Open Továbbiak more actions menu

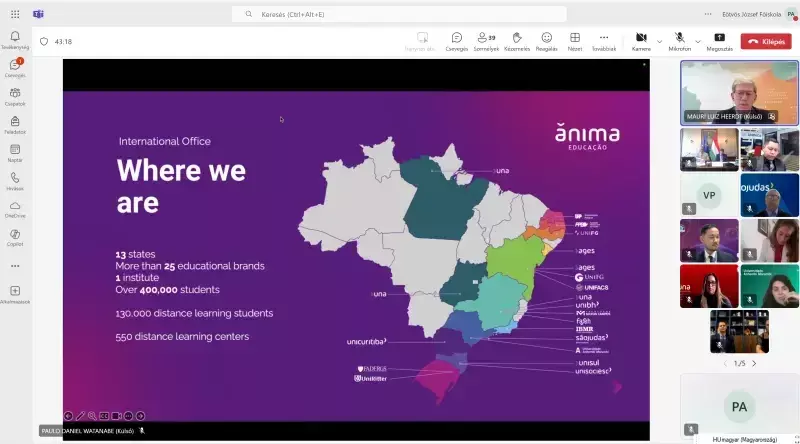pos(604,42)
